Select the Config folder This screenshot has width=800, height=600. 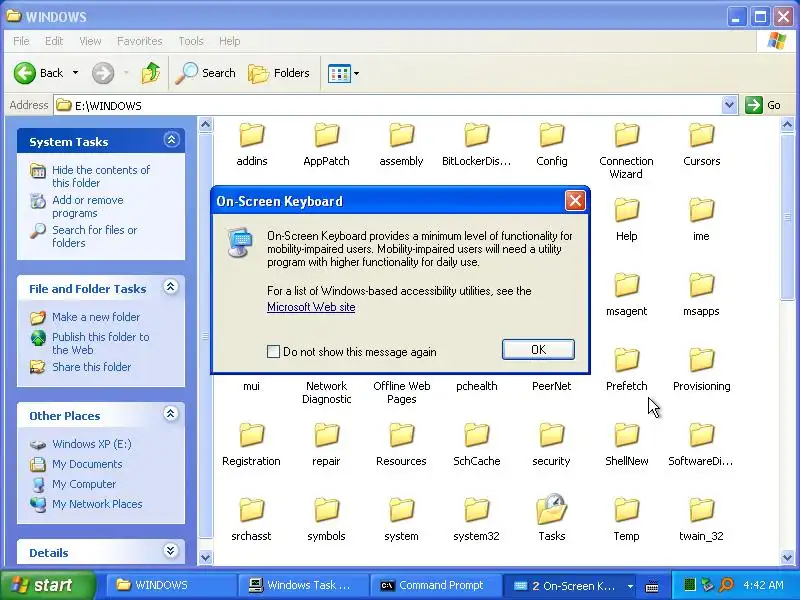pyautogui.click(x=552, y=145)
